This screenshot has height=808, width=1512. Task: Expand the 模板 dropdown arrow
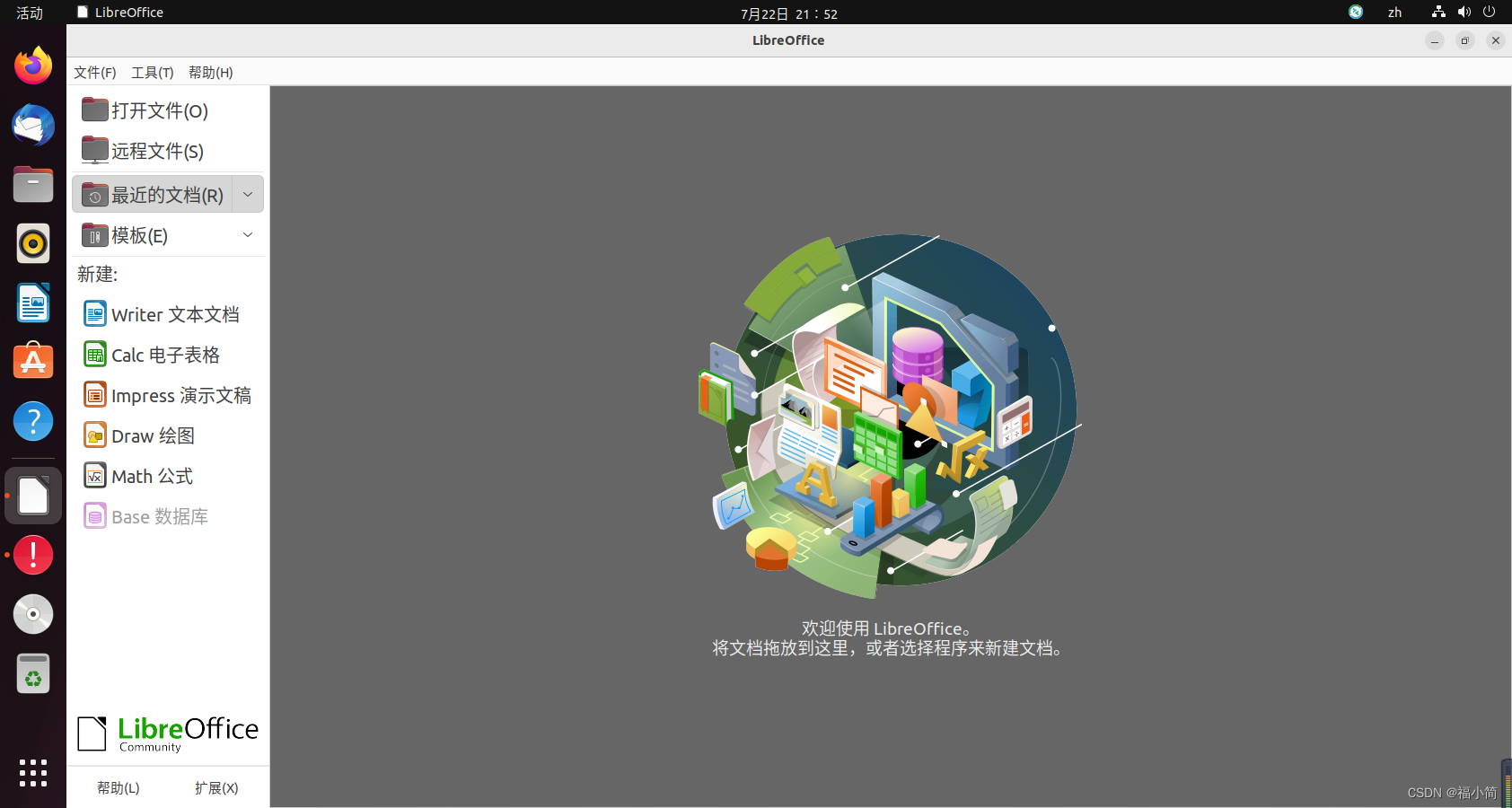tap(247, 234)
